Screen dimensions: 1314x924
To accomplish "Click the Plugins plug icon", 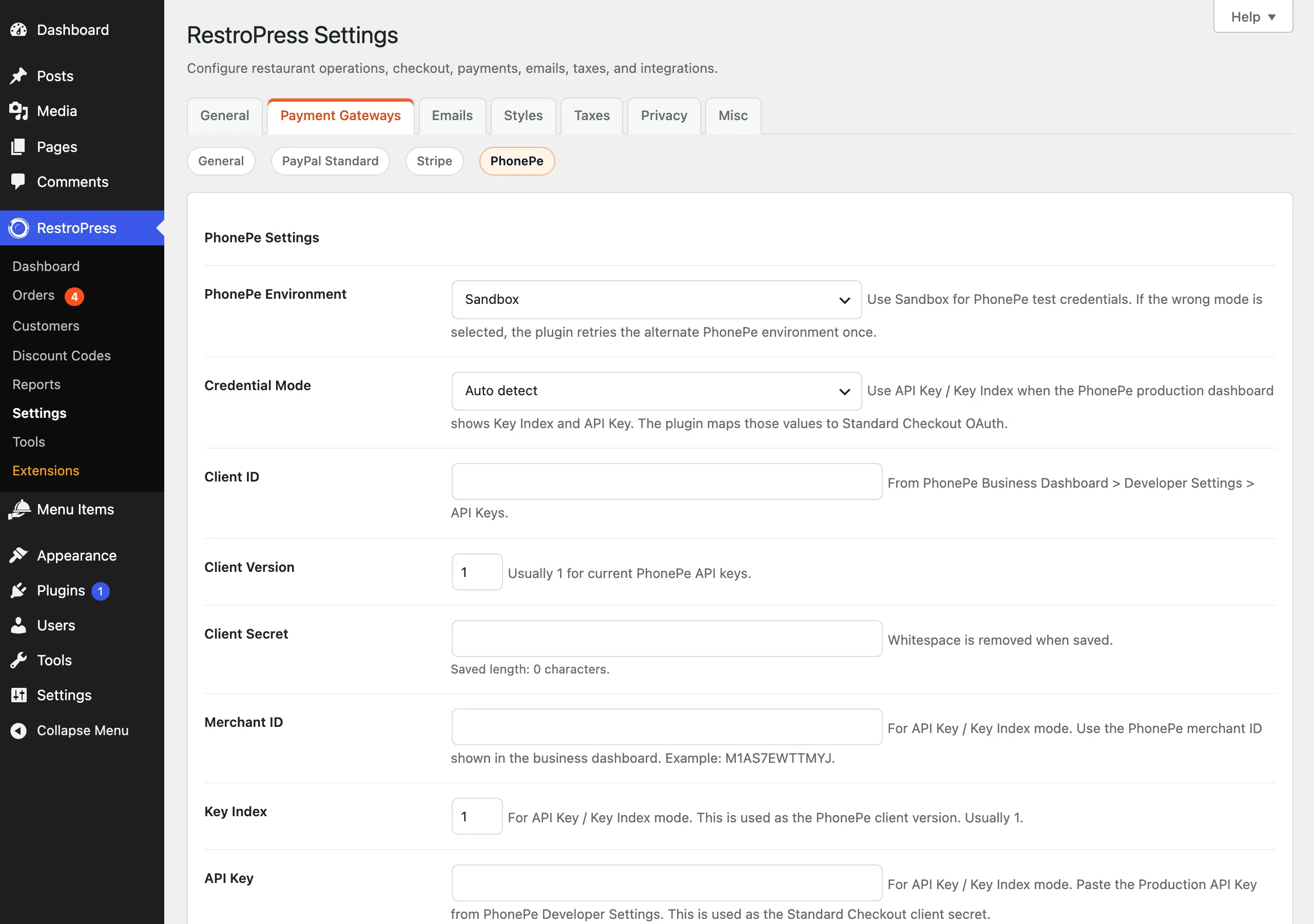I will tap(18, 590).
